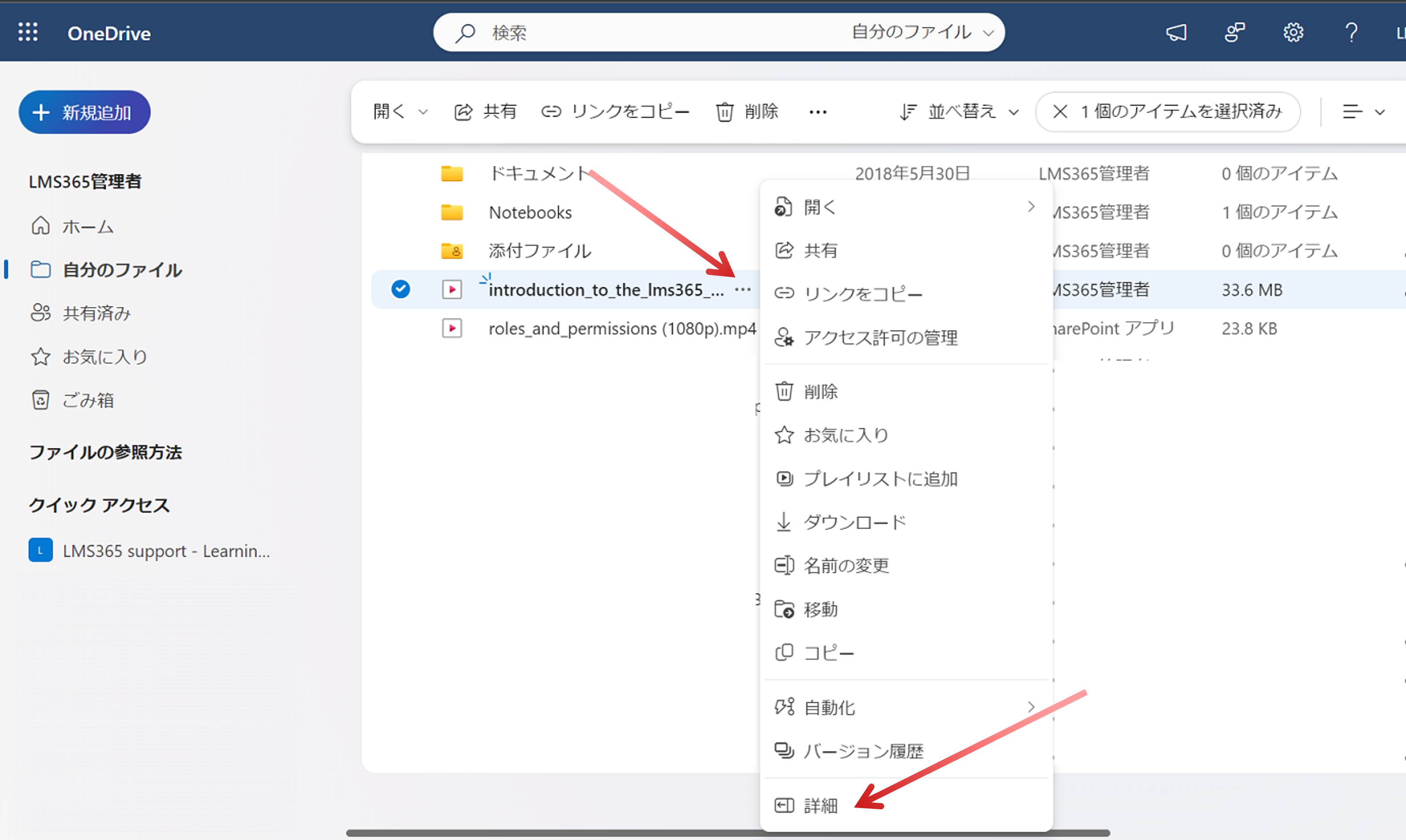Open the help question mark icon
Viewport: 1406px width, 840px height.
point(1352,32)
